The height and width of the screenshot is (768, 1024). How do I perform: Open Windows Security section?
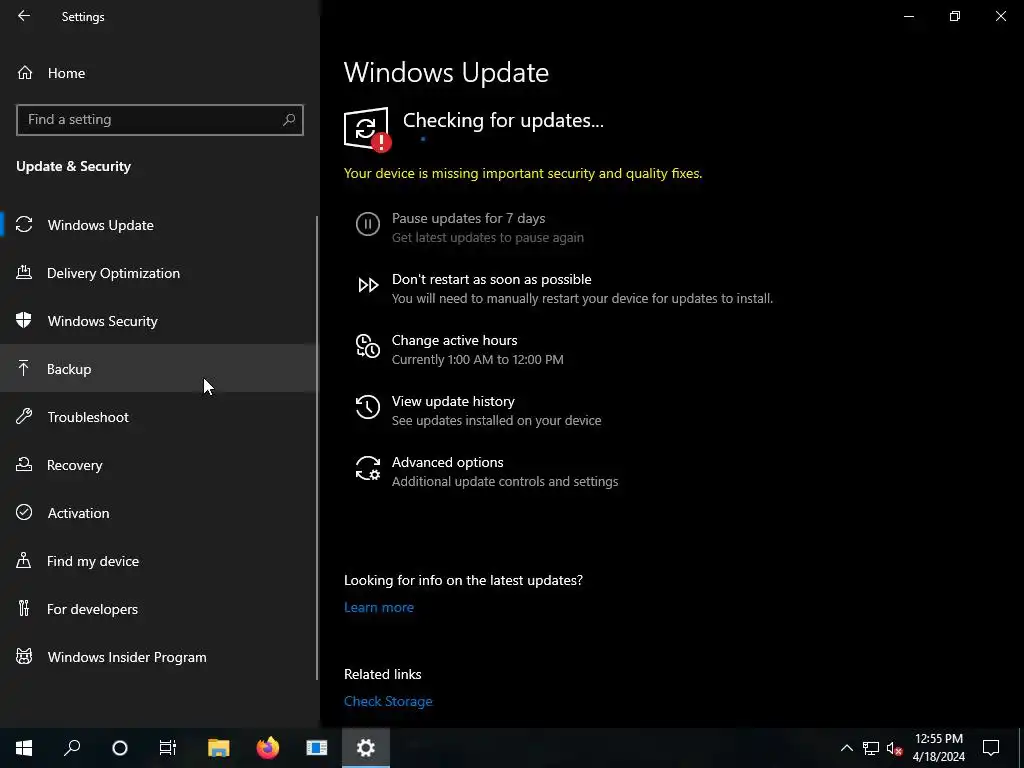click(159, 321)
